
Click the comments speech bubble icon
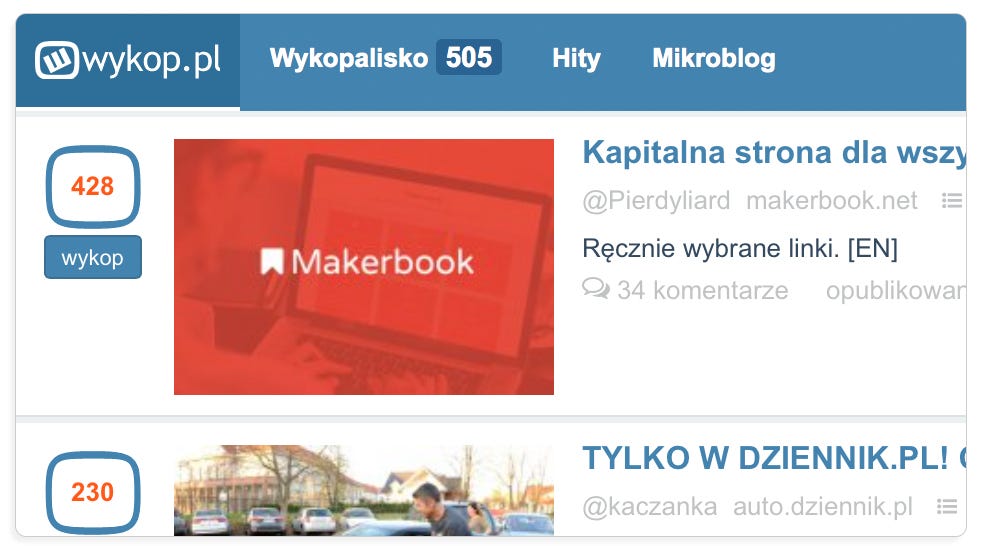click(596, 289)
